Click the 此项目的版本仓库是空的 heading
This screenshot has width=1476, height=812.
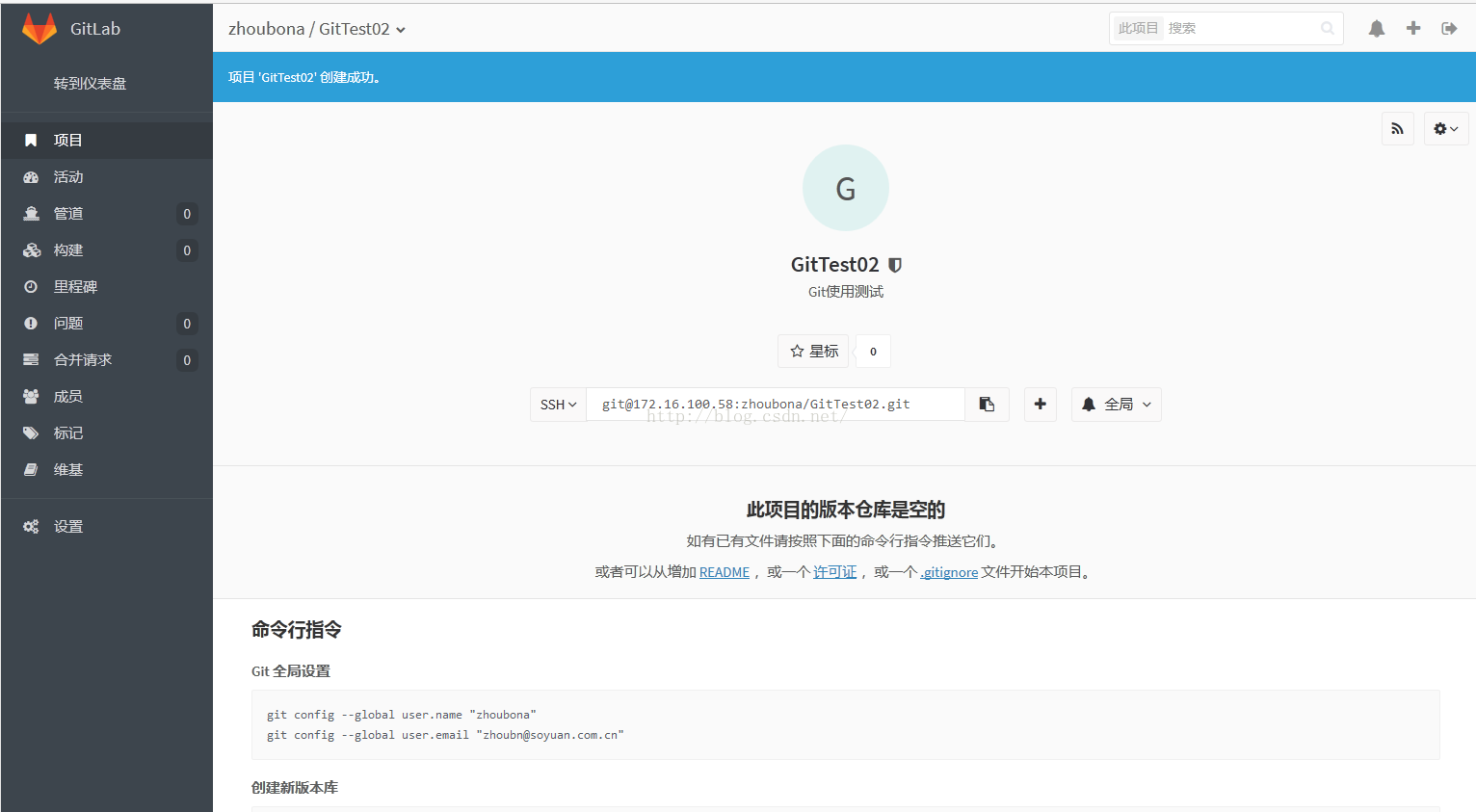point(846,510)
